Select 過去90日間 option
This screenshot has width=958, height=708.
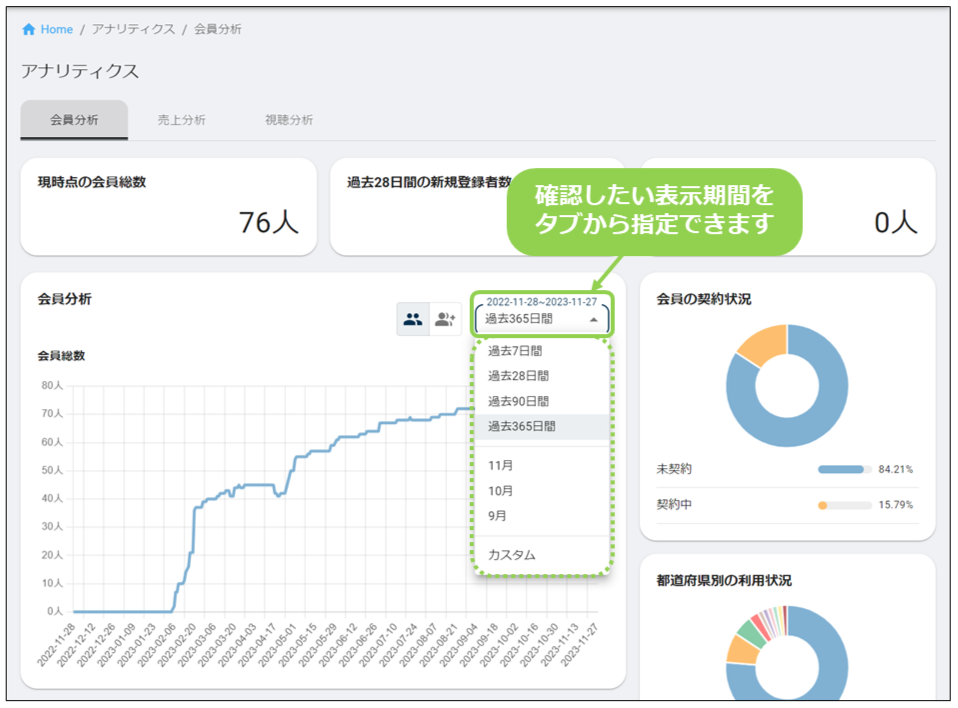tap(518, 401)
